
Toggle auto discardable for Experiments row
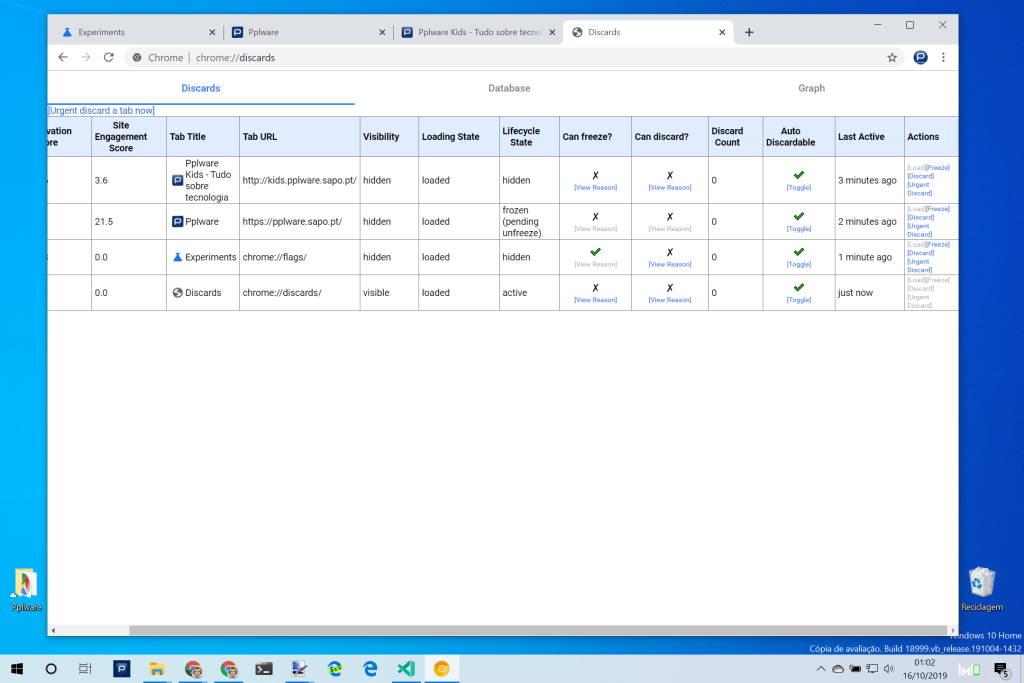click(798, 264)
